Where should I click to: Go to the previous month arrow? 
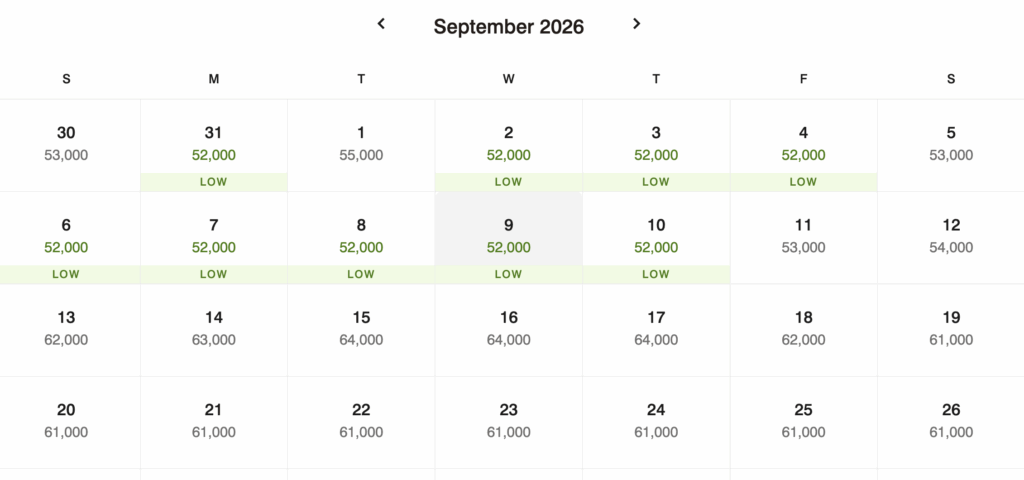coord(381,24)
